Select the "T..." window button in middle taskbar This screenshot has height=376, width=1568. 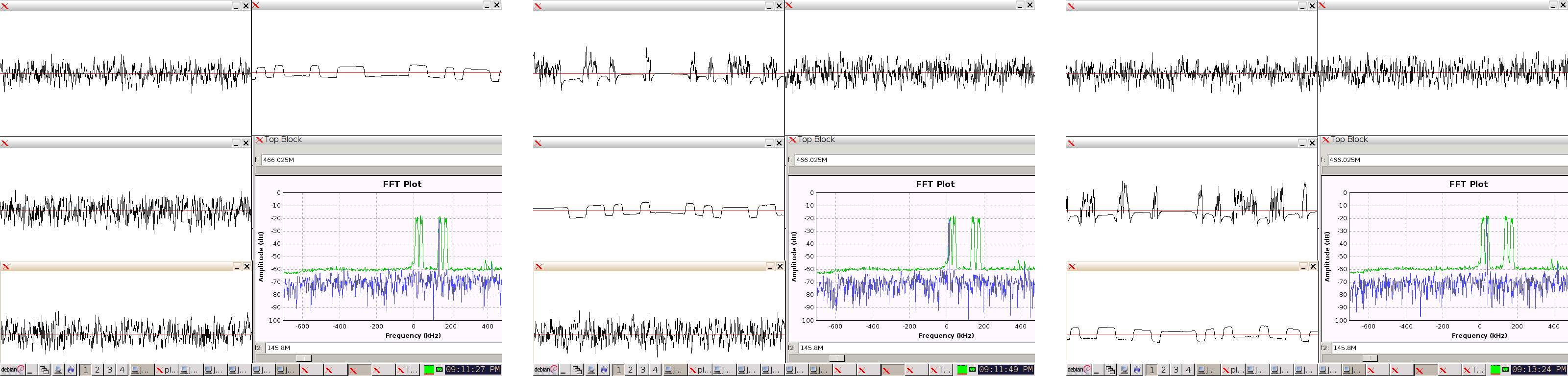tap(940, 369)
